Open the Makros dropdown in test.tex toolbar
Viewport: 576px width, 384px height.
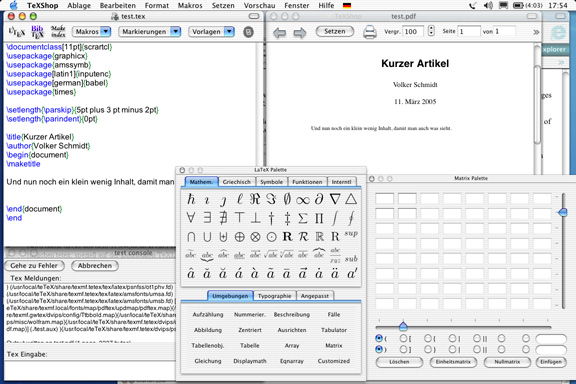pyautogui.click(x=91, y=32)
